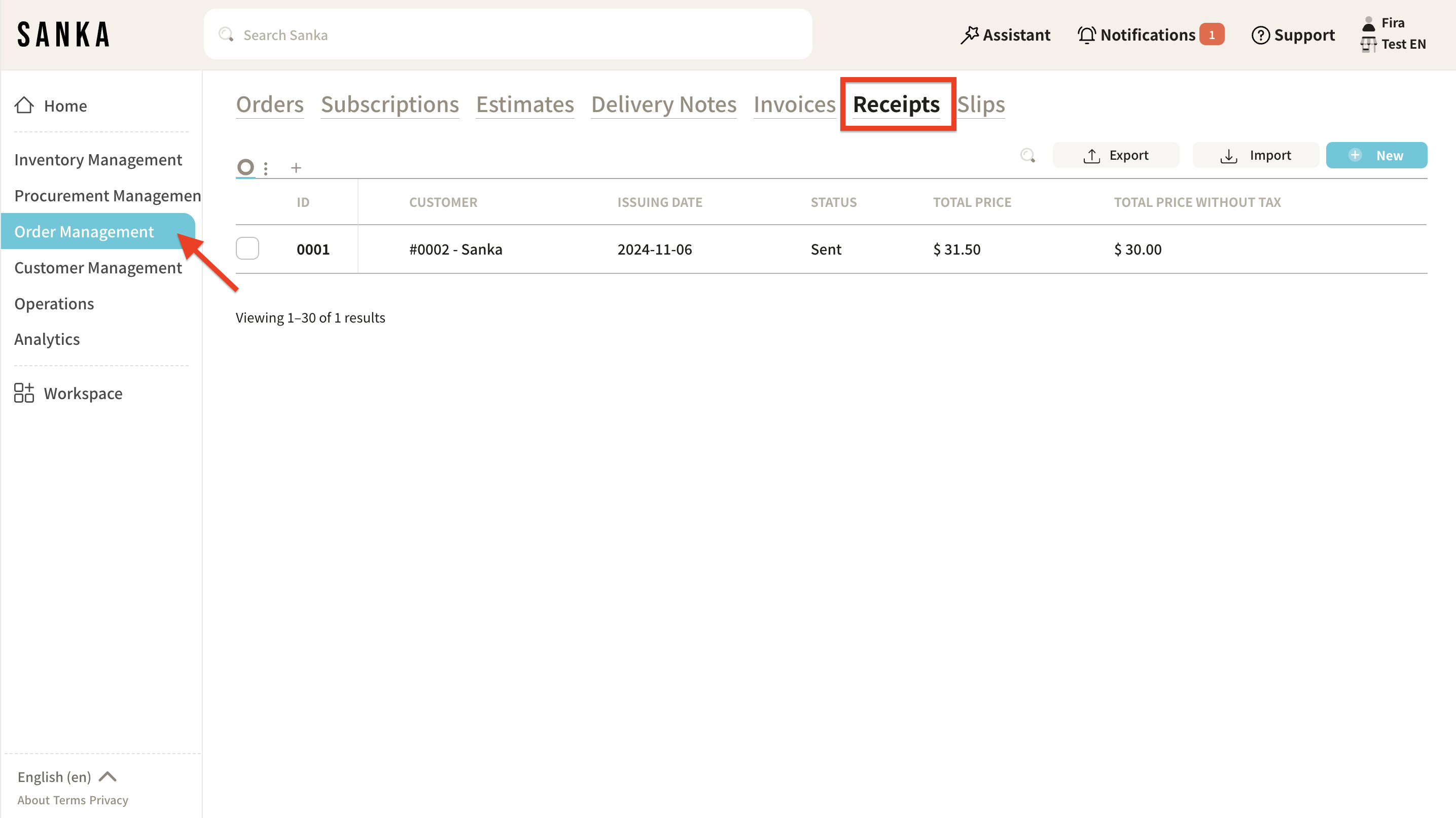The height and width of the screenshot is (818, 1456).
Task: Switch to the Invoices tab
Action: (x=794, y=104)
